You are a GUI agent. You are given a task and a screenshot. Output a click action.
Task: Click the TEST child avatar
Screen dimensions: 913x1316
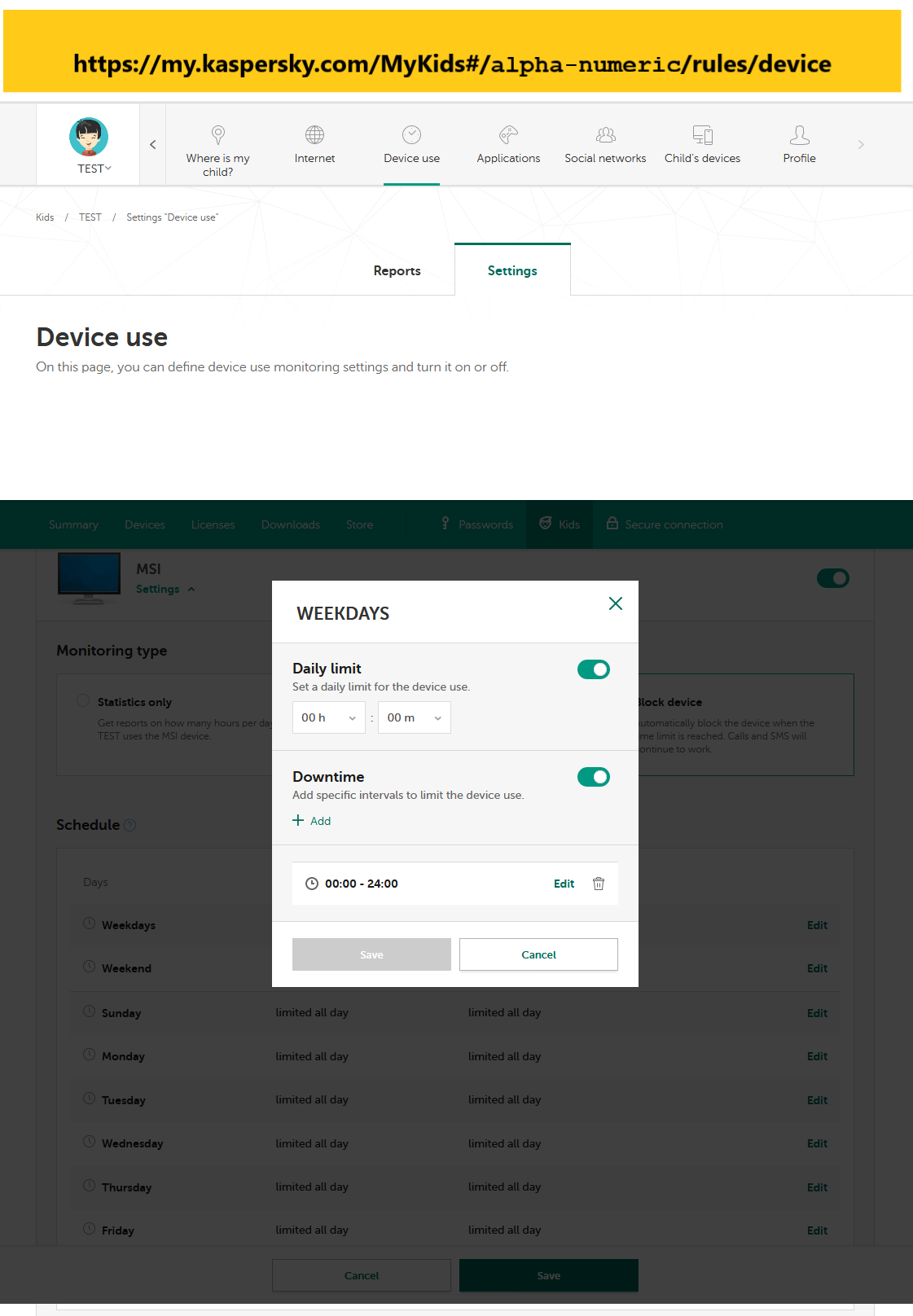point(89,137)
